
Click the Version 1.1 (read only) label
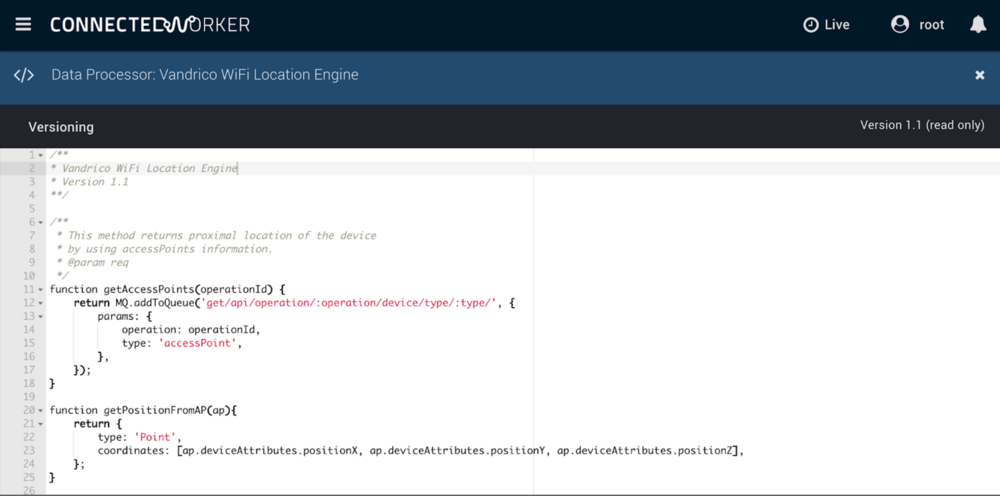[x=922, y=125]
